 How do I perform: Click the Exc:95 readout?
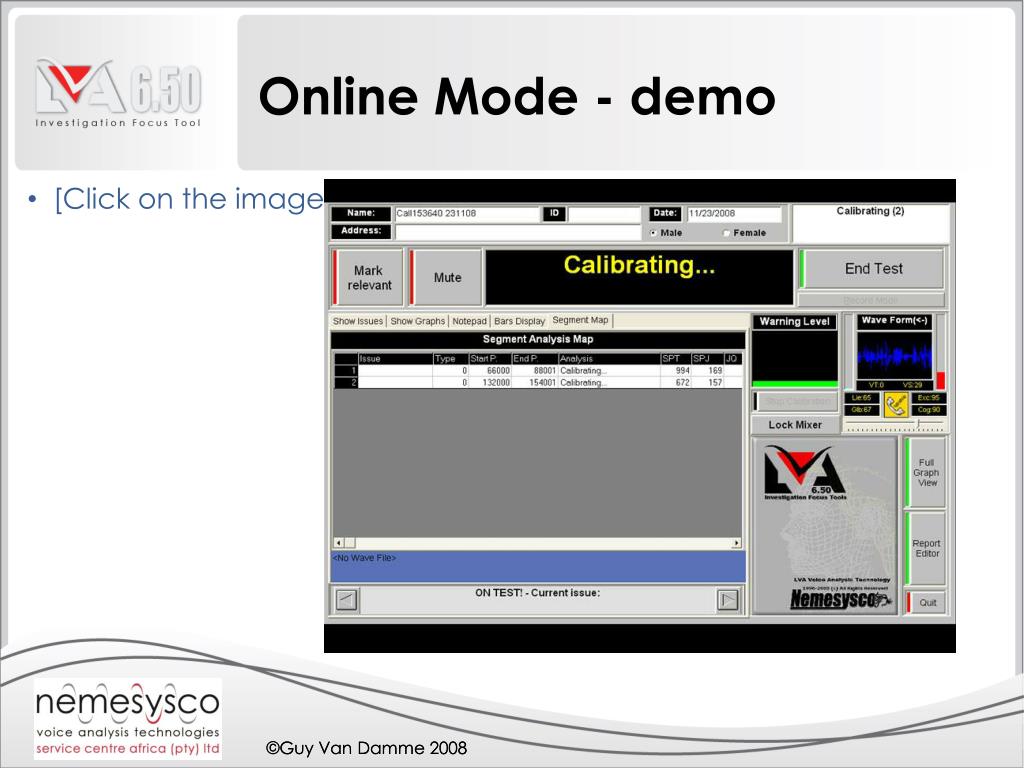927,398
